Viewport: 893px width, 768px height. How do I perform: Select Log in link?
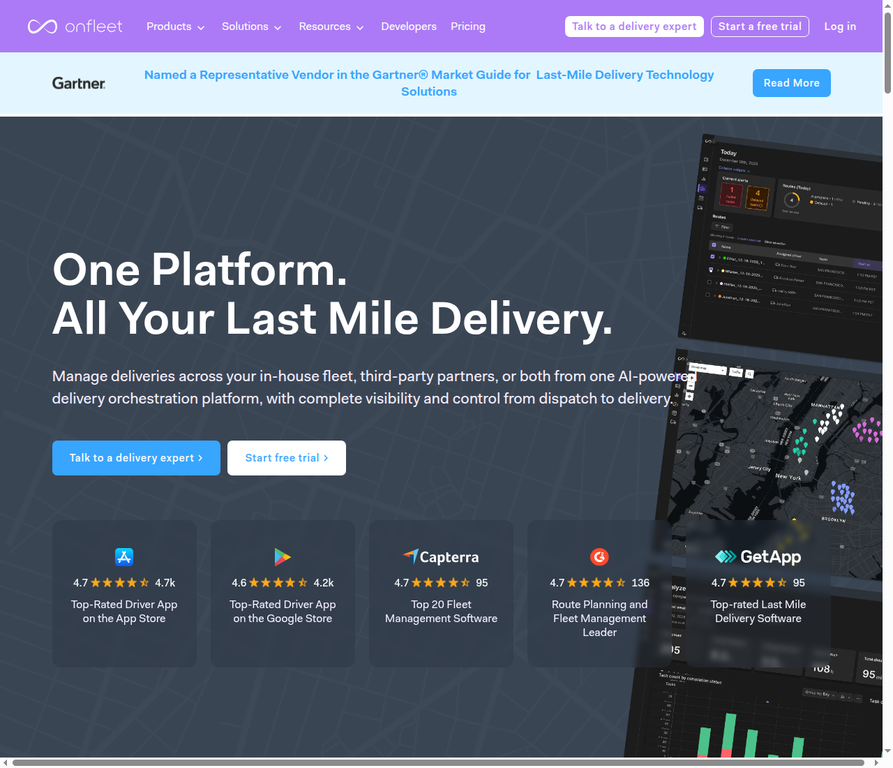(839, 27)
